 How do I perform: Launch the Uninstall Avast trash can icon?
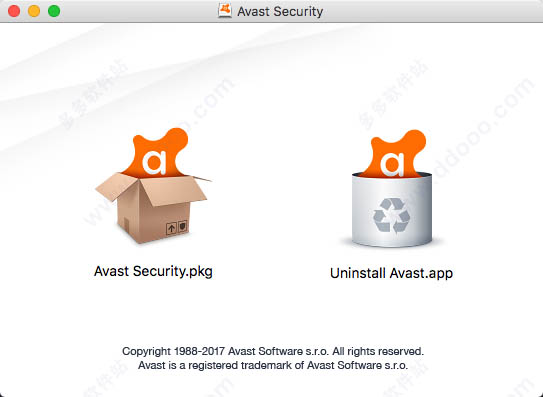392,189
